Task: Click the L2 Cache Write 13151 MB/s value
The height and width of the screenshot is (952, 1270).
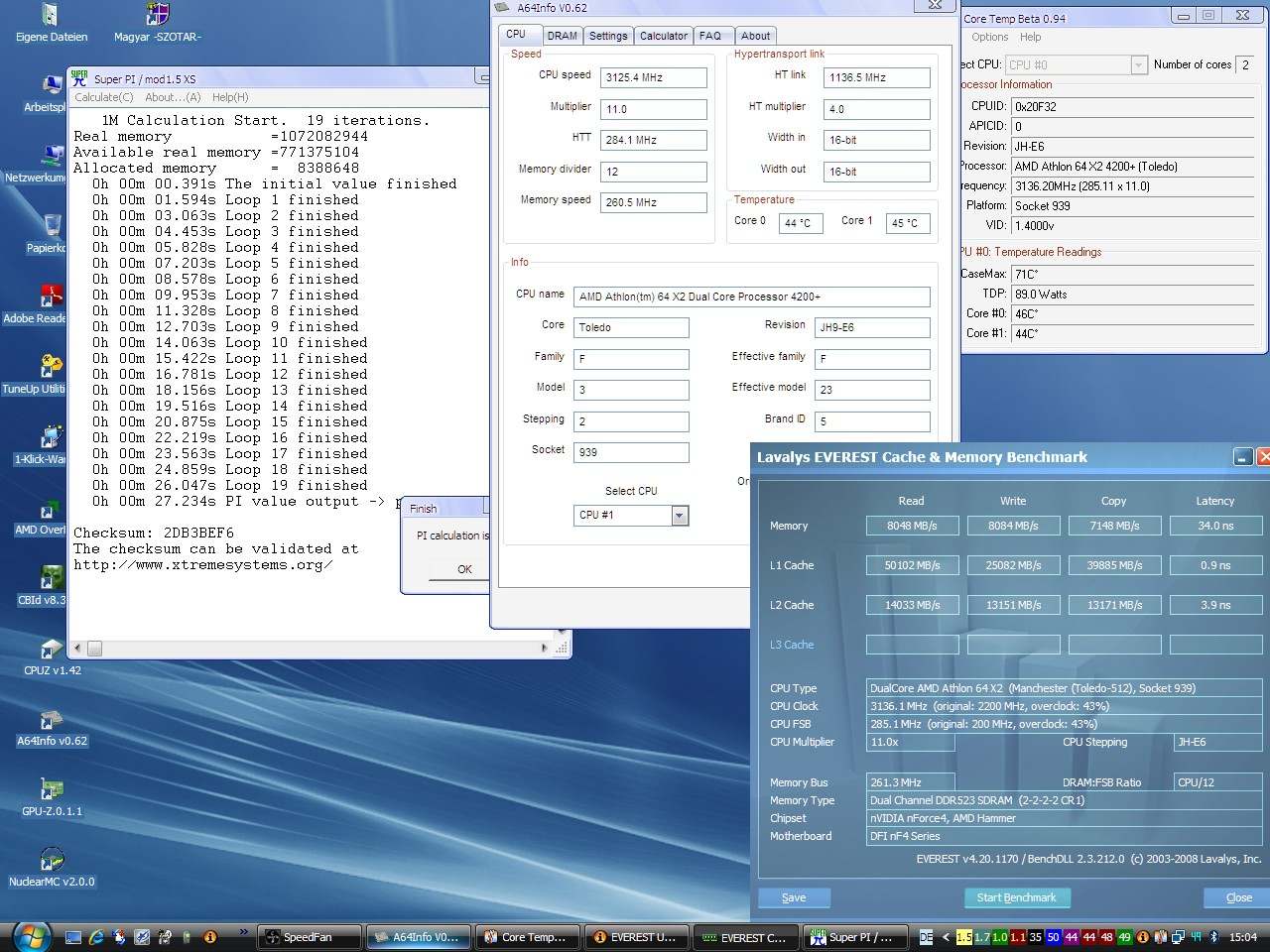Action: pyautogui.click(x=1013, y=605)
